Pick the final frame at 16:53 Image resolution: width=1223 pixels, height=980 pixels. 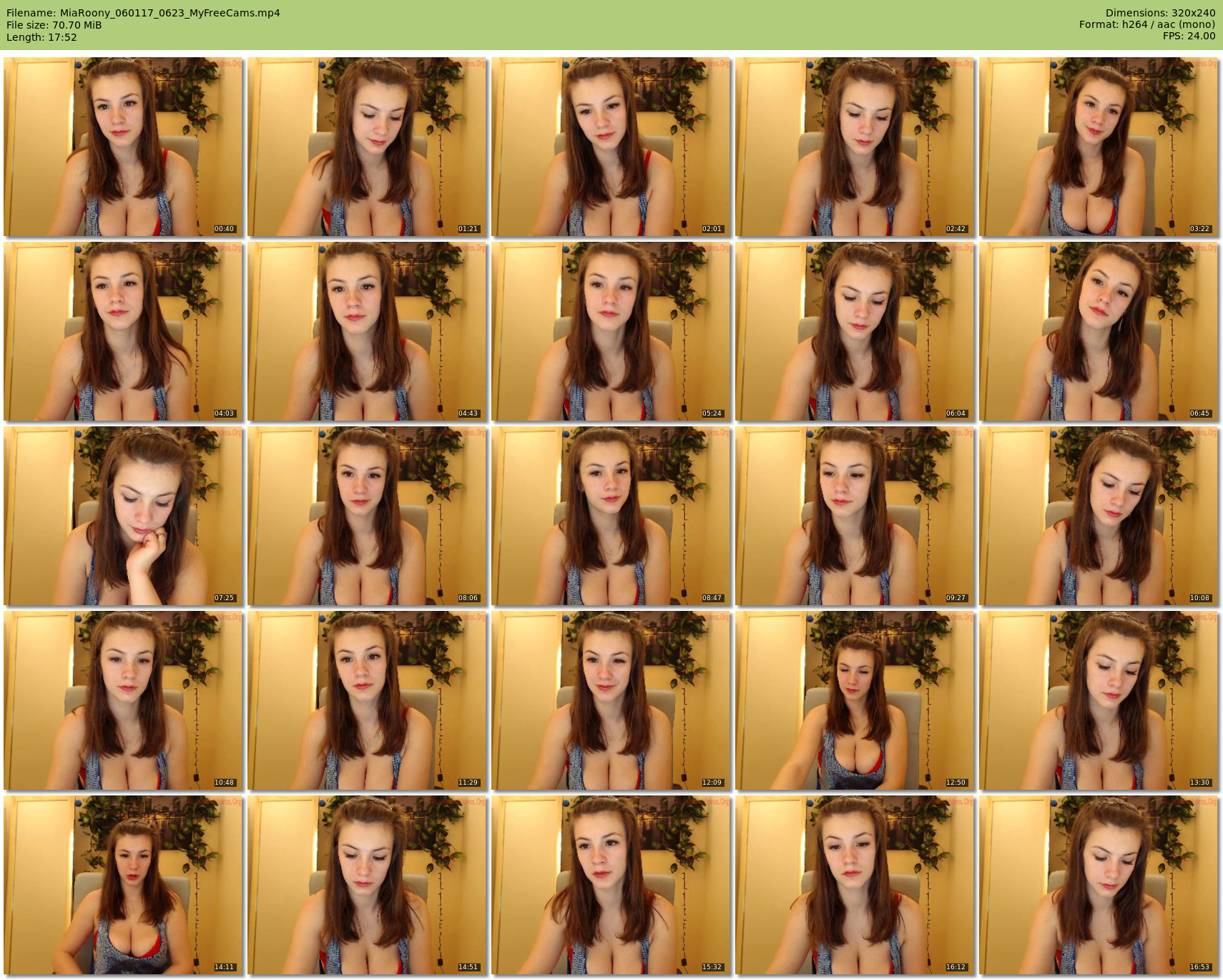click(x=1099, y=885)
